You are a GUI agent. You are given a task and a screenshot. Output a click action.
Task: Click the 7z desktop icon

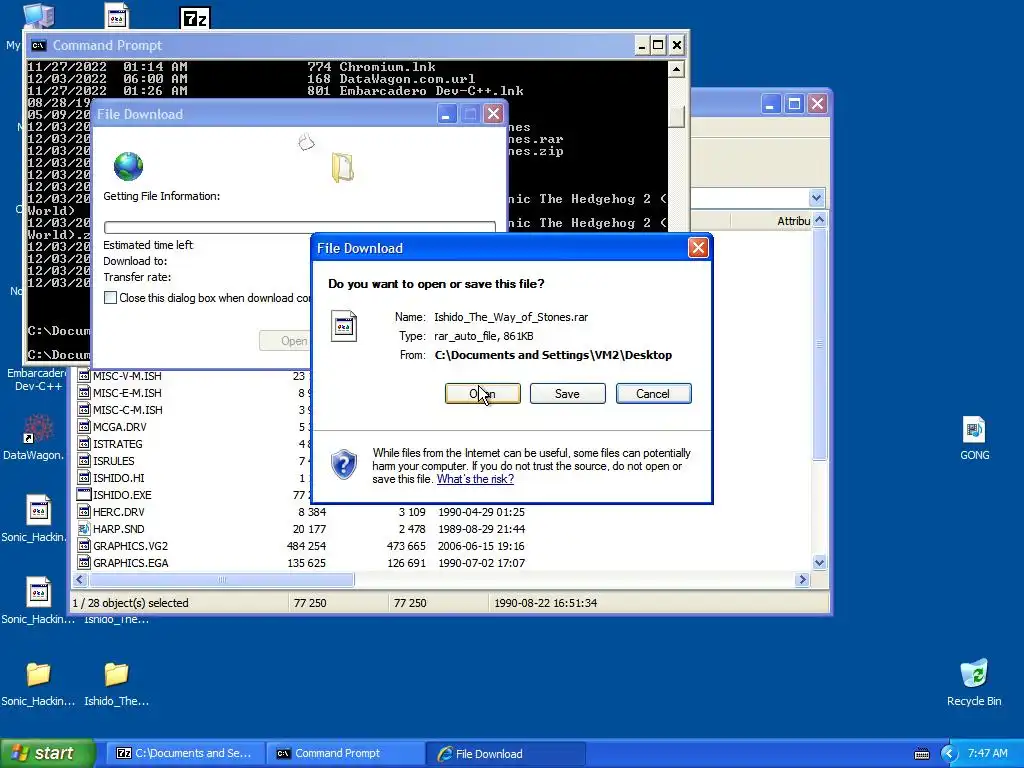coord(195,18)
